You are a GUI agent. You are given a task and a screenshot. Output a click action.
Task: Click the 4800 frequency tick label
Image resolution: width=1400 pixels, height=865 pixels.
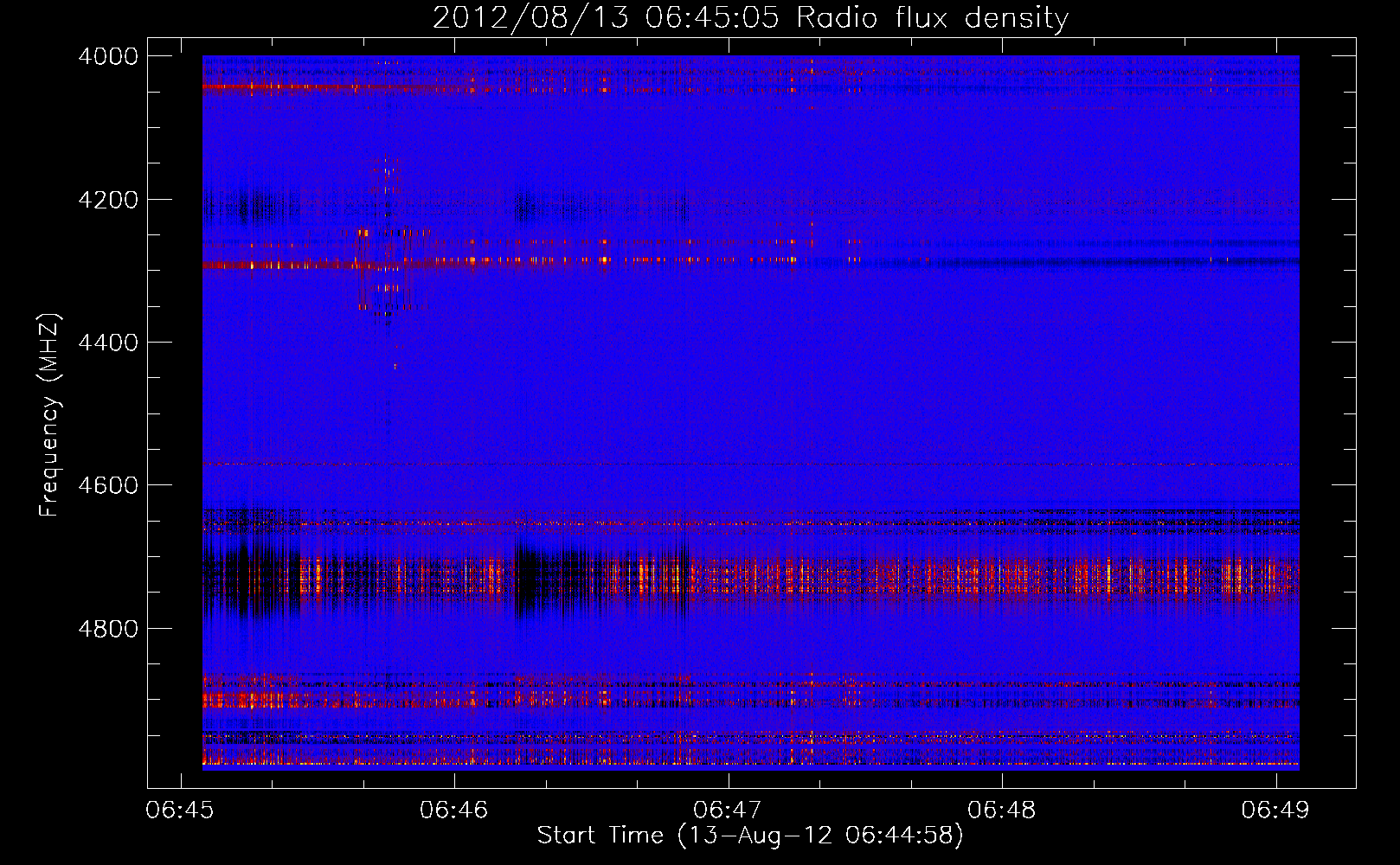pos(108,628)
